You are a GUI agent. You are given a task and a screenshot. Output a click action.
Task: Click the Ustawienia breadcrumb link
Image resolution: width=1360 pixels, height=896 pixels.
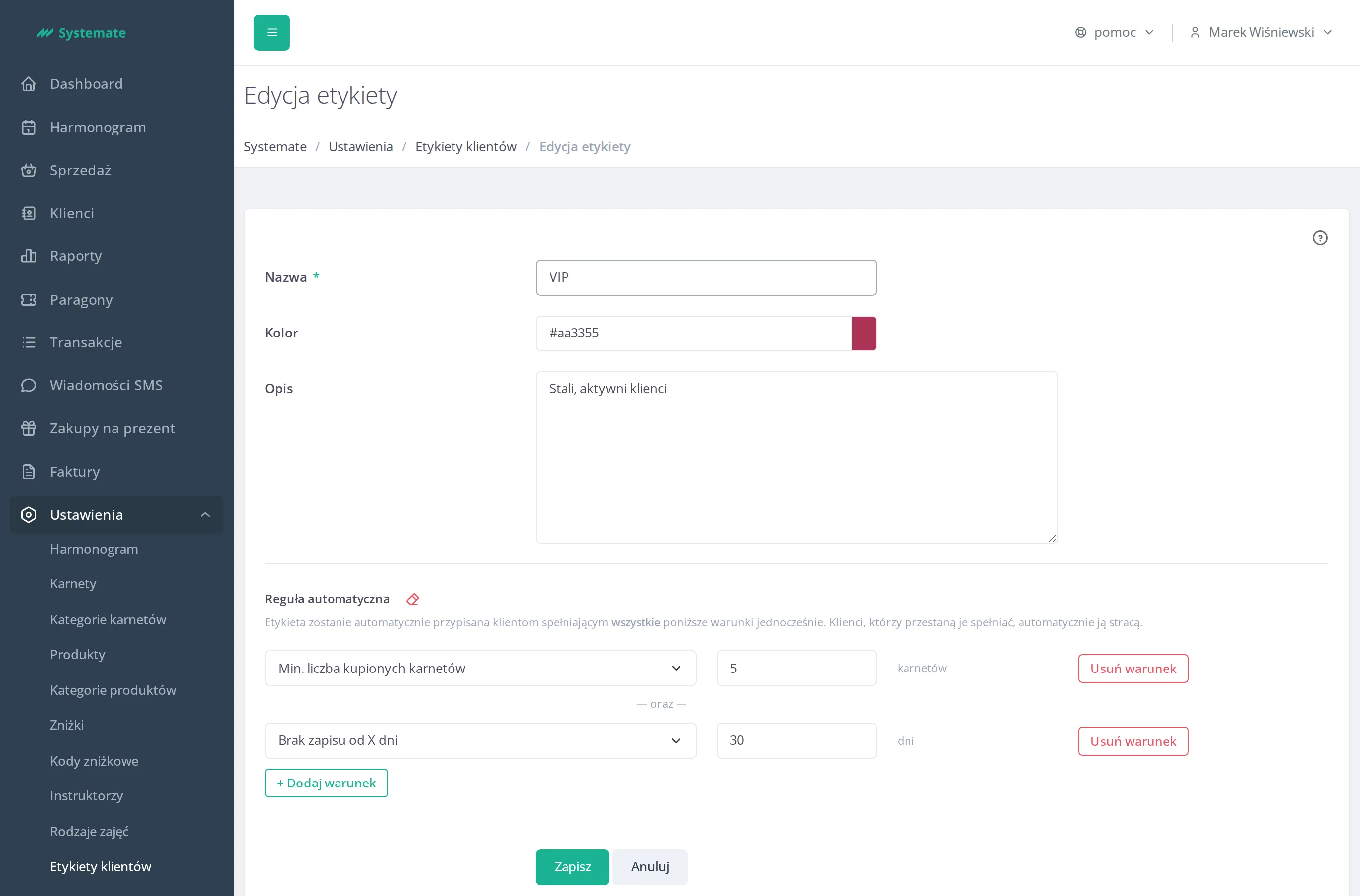[x=360, y=147]
